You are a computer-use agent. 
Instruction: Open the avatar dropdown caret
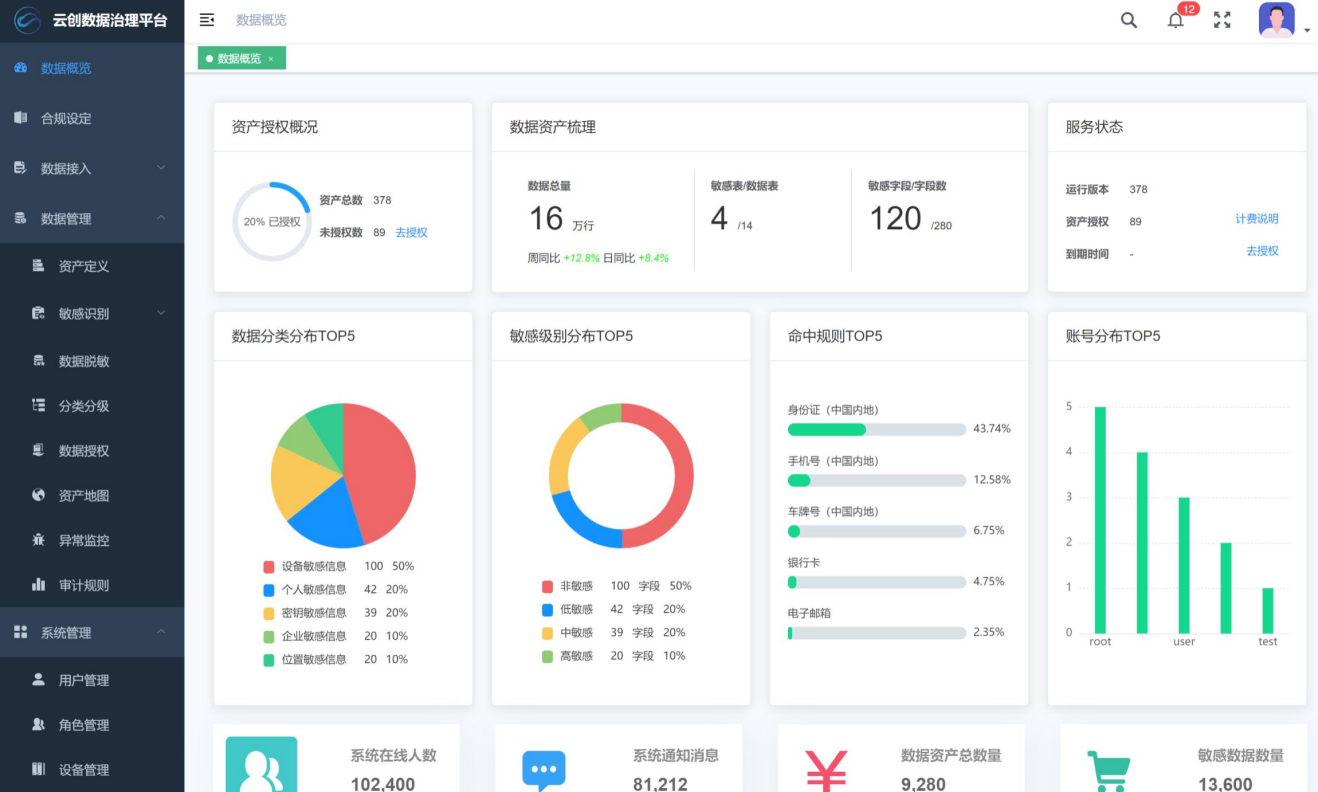1306,31
